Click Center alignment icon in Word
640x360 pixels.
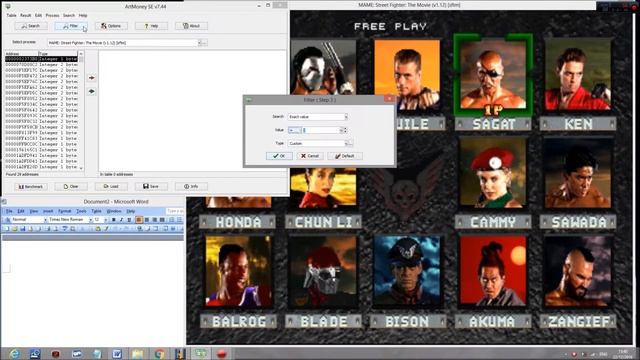click(x=147, y=220)
